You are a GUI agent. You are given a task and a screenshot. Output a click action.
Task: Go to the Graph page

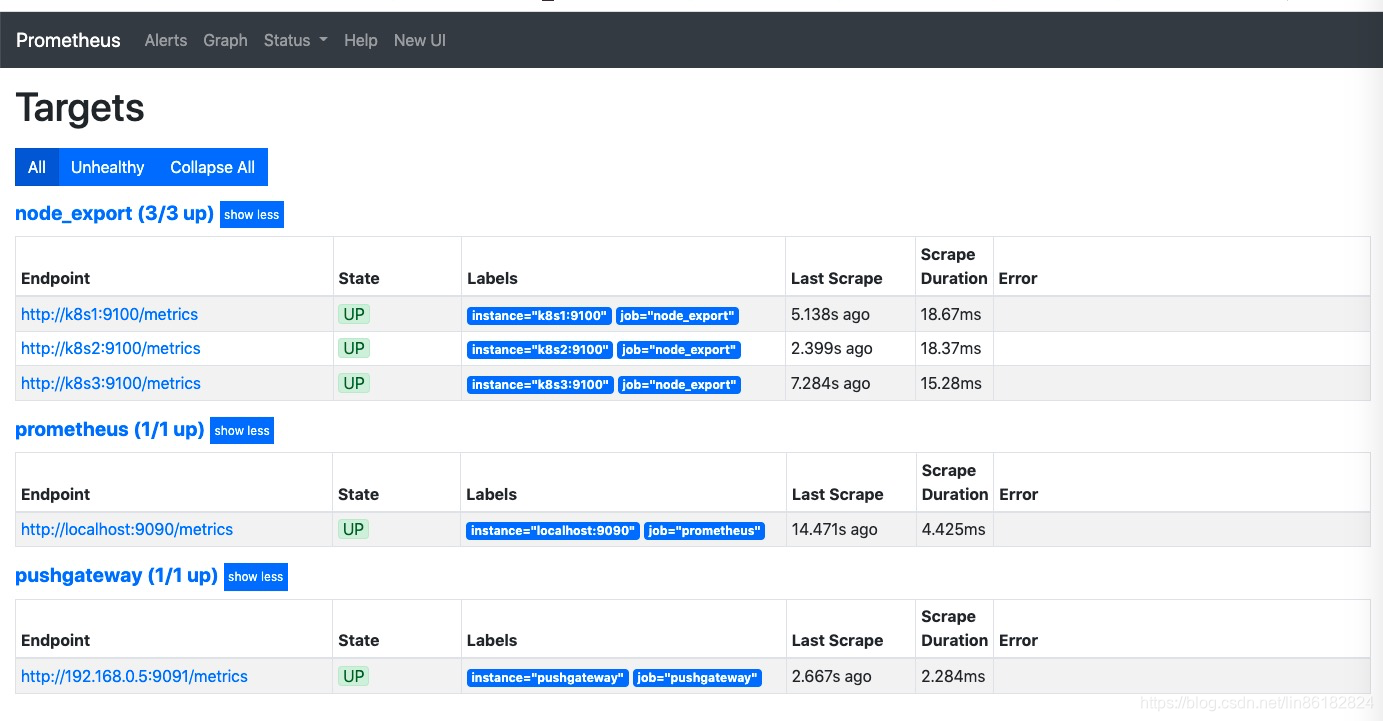click(225, 40)
